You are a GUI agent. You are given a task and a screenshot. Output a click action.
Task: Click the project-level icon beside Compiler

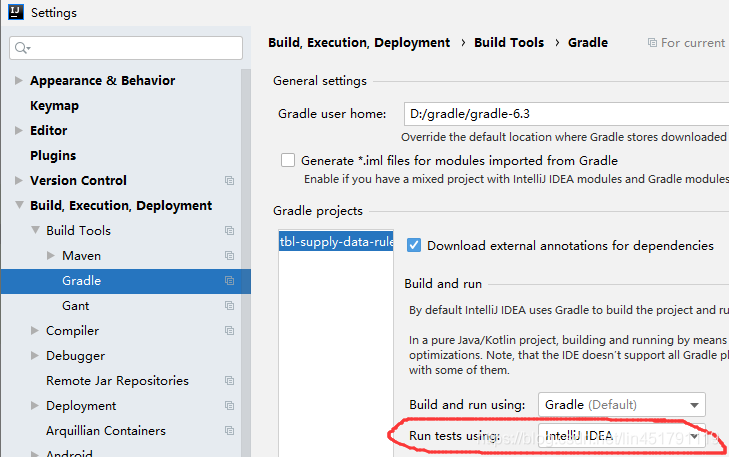(x=229, y=331)
